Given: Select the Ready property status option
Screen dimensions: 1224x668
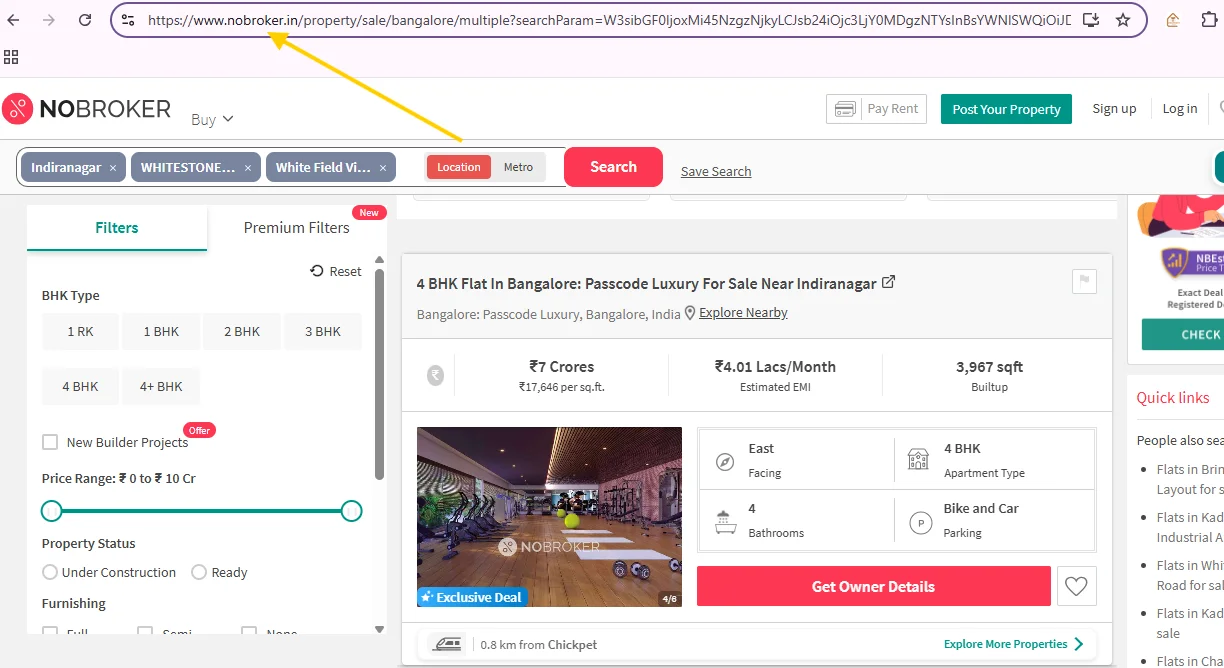Looking at the screenshot, I should point(199,572).
